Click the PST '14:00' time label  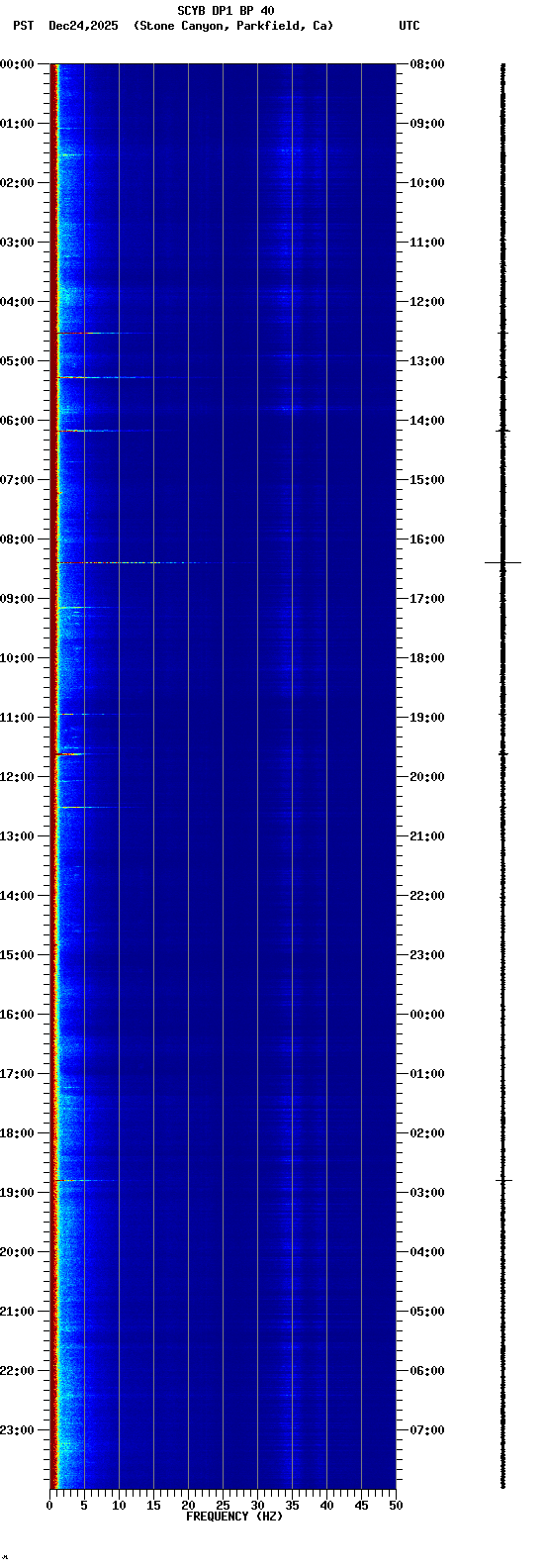coord(17,896)
